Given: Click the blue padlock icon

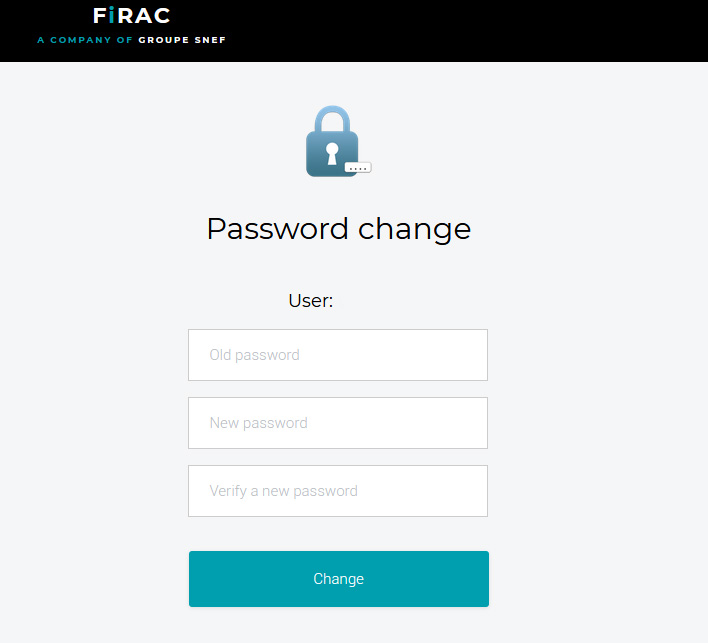Looking at the screenshot, I should coord(333,143).
